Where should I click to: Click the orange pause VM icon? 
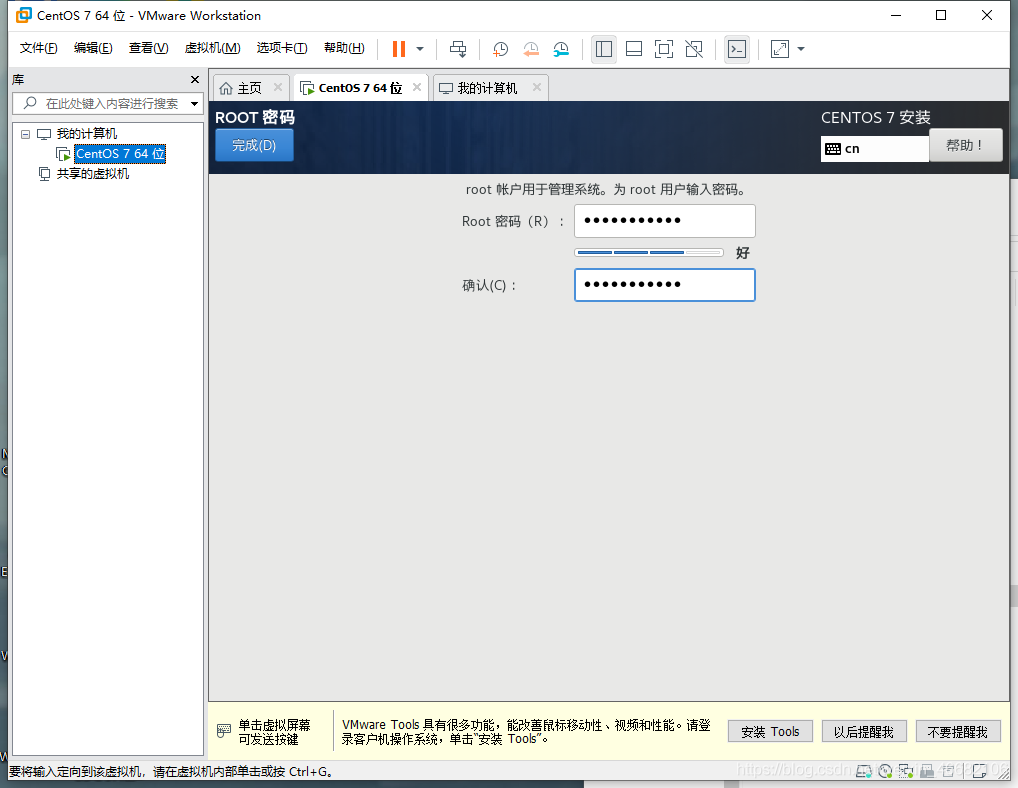coord(399,49)
